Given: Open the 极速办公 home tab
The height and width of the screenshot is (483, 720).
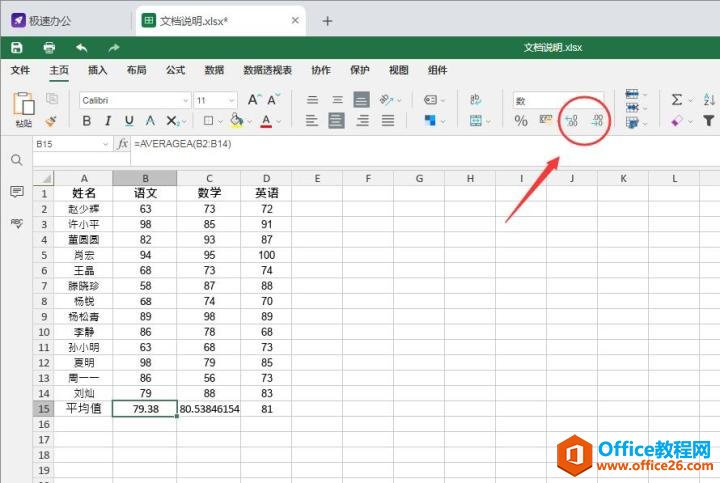Looking at the screenshot, I should (x=41, y=21).
